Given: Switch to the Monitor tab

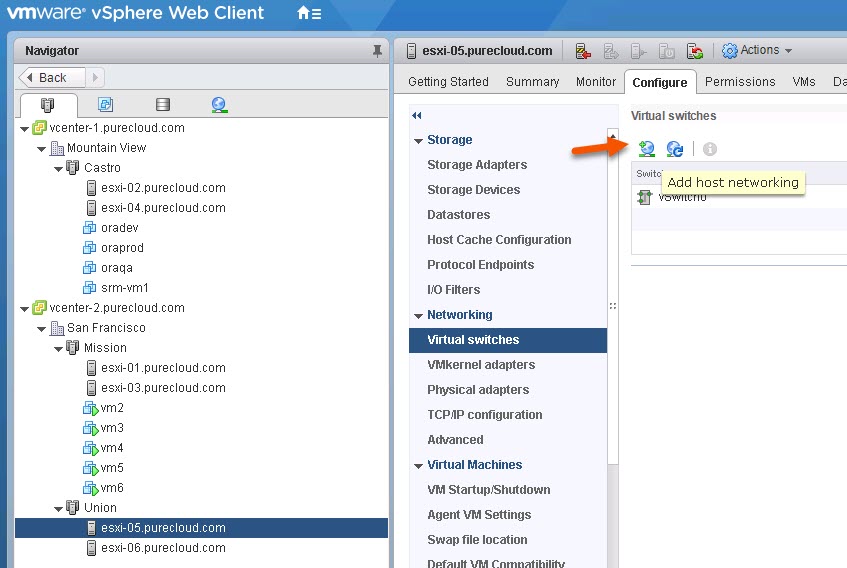Looking at the screenshot, I should pos(596,82).
